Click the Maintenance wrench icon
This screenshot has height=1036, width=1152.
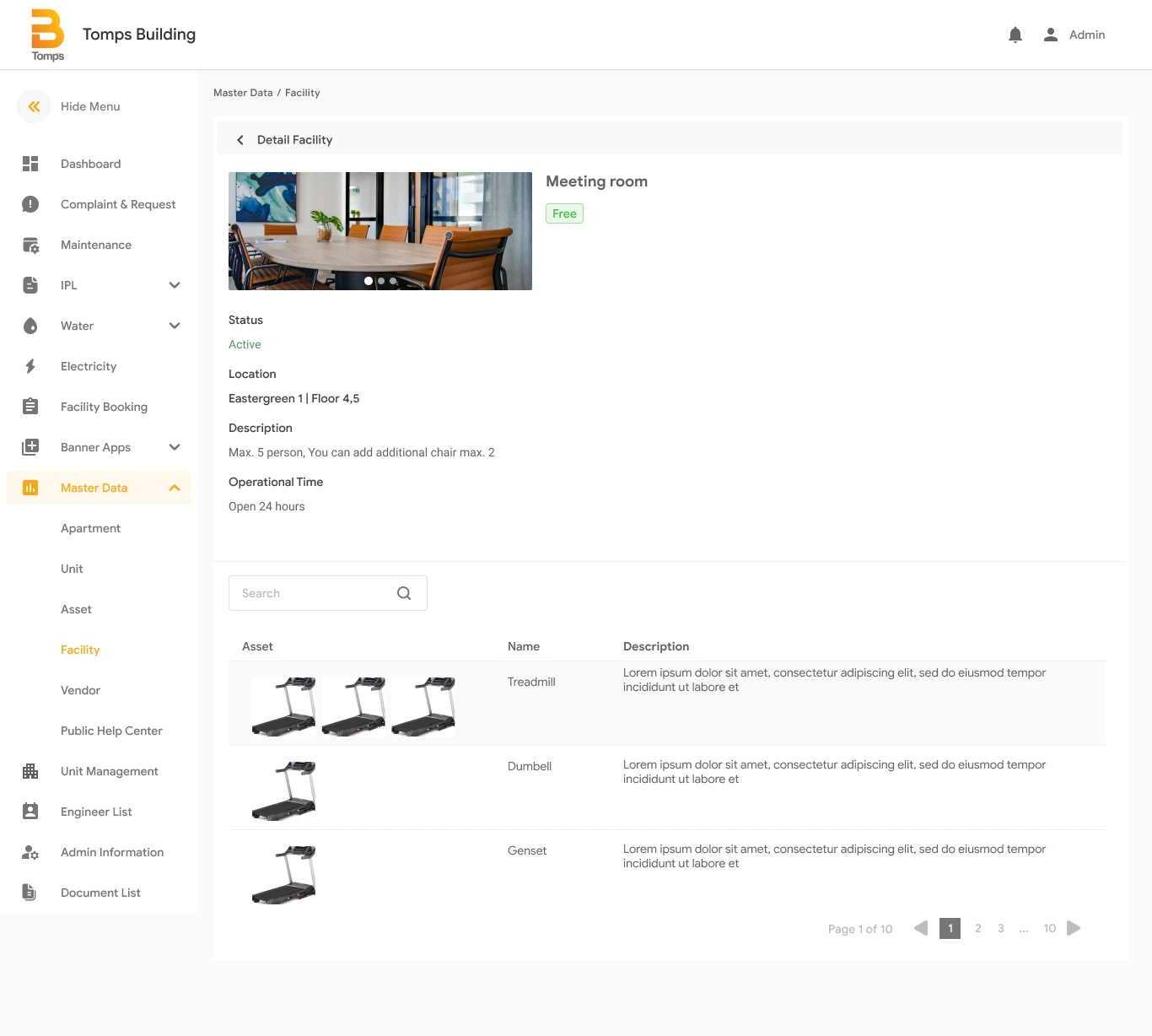30,245
